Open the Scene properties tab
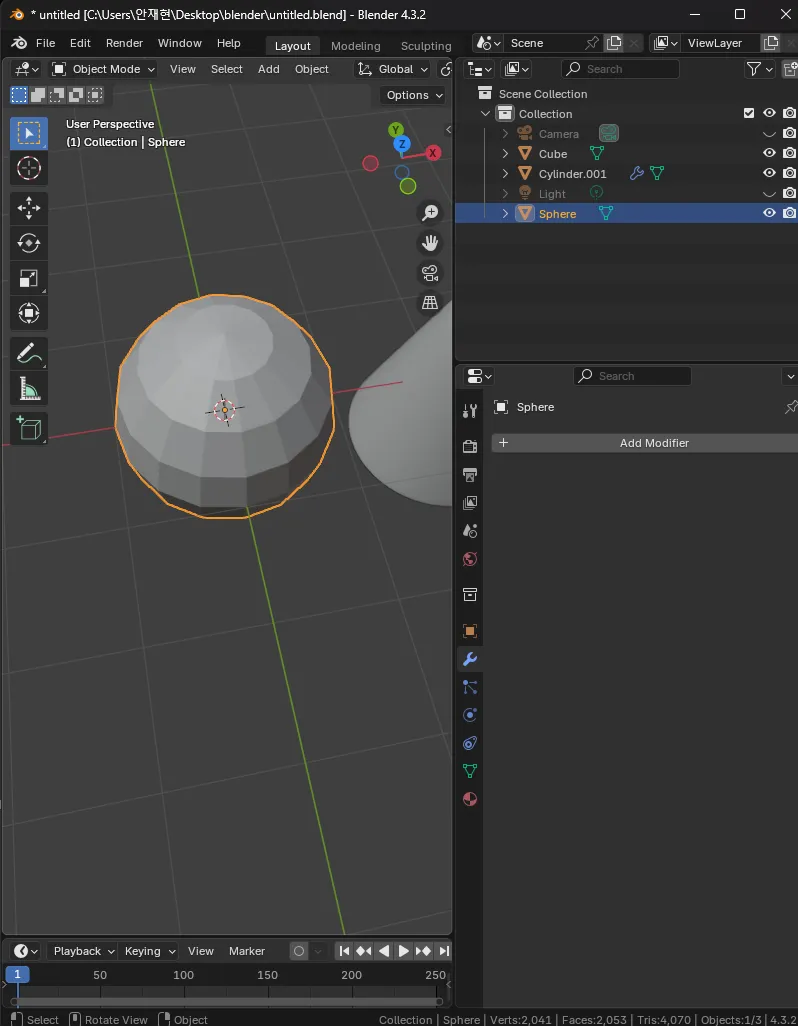The width and height of the screenshot is (798, 1026). coord(470,531)
